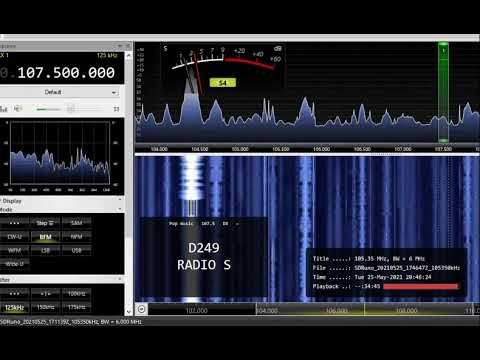The width and height of the screenshot is (480, 360).
Task: Click the round reset icon left of frequency band bar
Action: pyautogui.click(x=141, y=309)
